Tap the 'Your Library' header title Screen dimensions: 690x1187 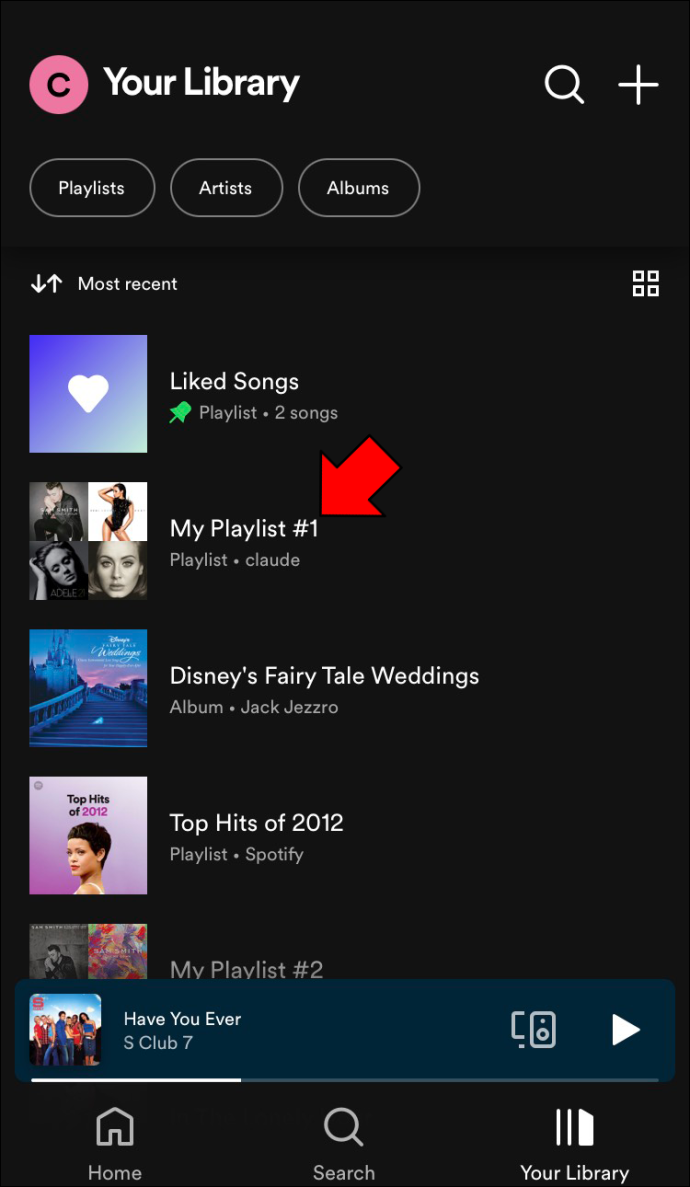pyautogui.click(x=201, y=84)
